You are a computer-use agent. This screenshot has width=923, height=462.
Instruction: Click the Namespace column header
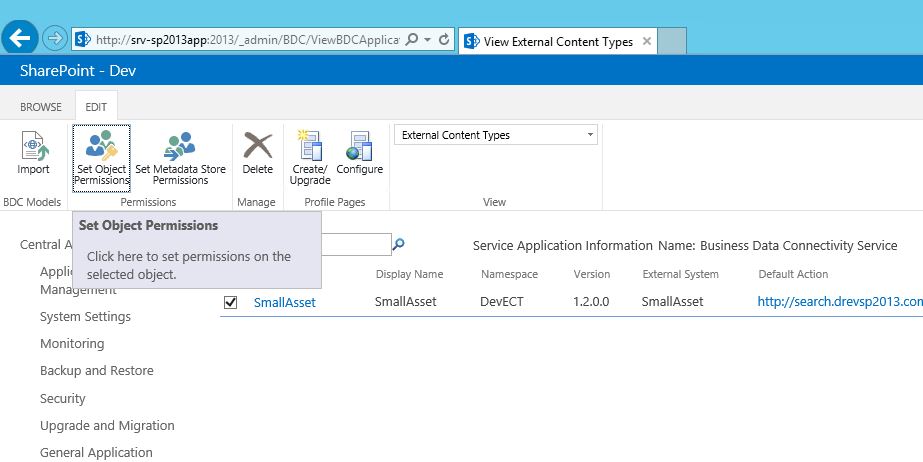(x=509, y=274)
